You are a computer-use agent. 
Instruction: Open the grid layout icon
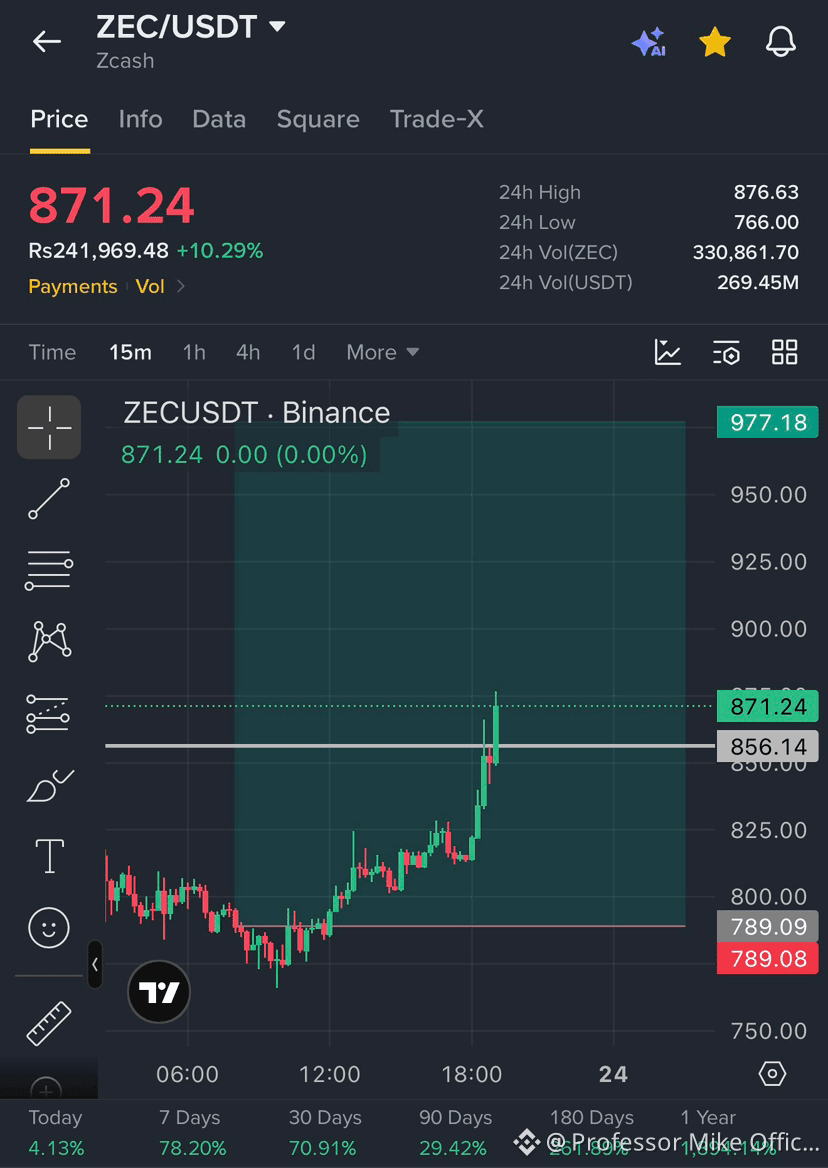tap(785, 352)
